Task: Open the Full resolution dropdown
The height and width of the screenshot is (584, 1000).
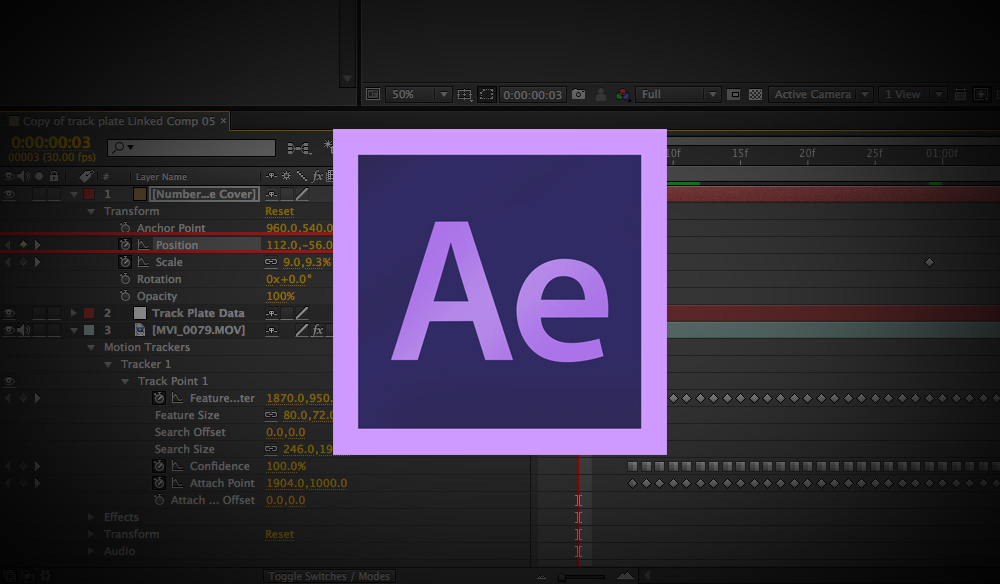Action: (678, 94)
